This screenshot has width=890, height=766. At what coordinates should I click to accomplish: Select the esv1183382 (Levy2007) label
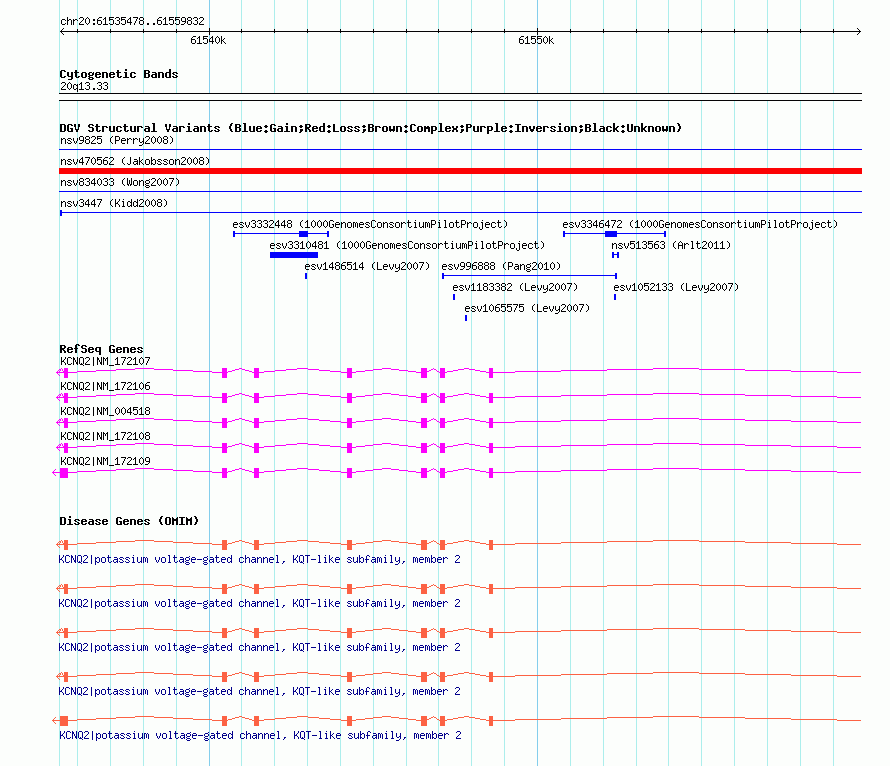point(515,287)
